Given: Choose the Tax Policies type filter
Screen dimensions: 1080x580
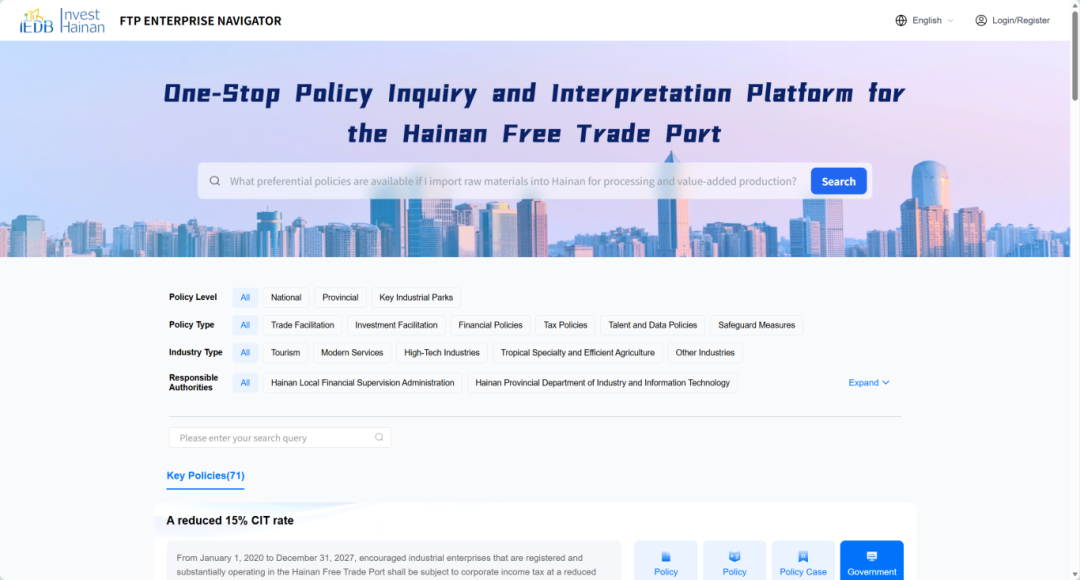Looking at the screenshot, I should [x=565, y=325].
